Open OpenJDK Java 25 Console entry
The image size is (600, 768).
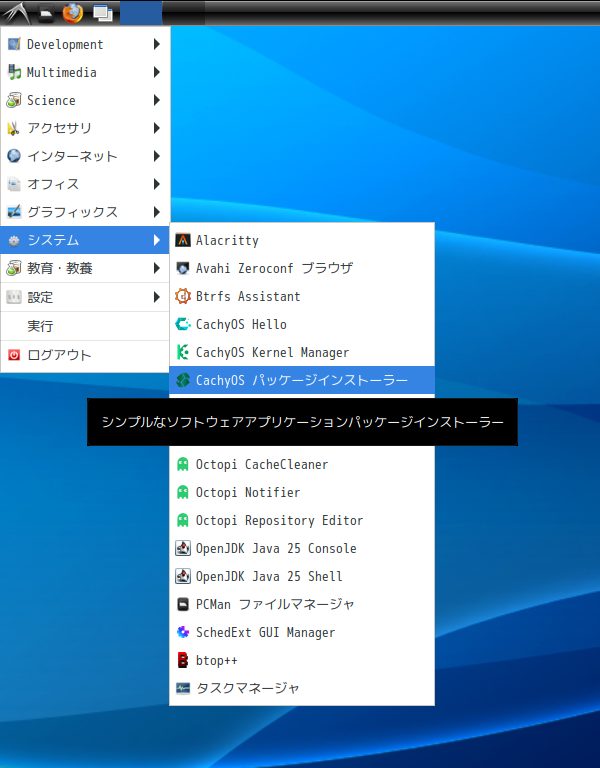[302, 548]
